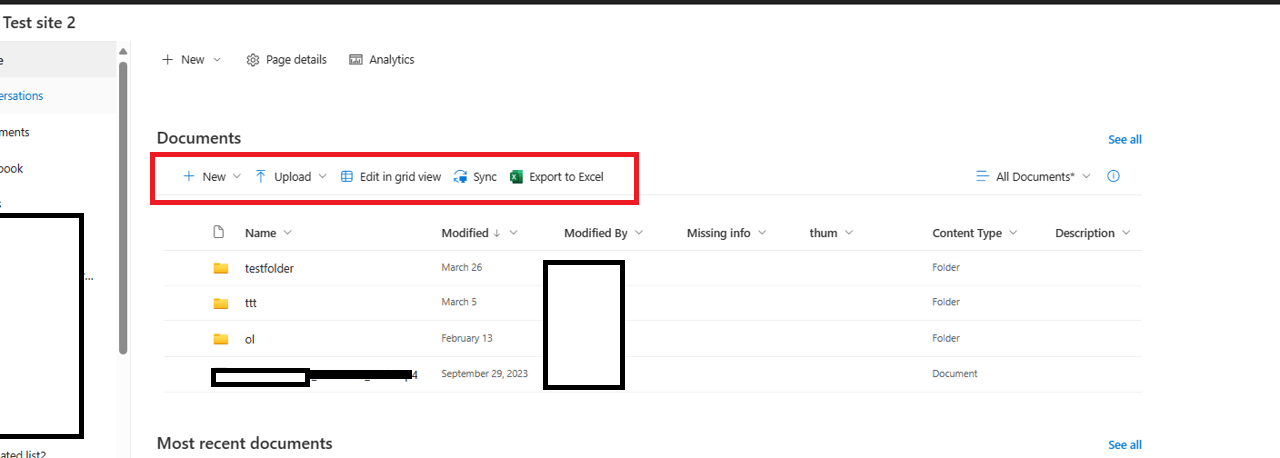Click Page details command
The width and height of the screenshot is (1280, 458).
pyautogui.click(x=287, y=60)
